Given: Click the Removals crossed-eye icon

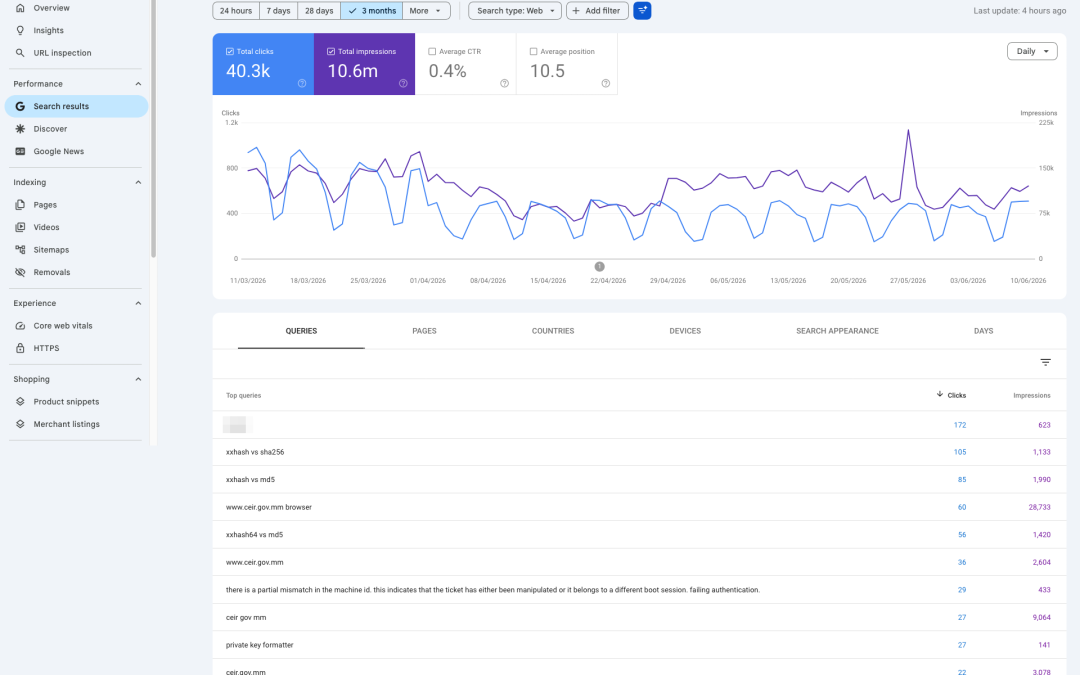Looking at the screenshot, I should pos(20,272).
